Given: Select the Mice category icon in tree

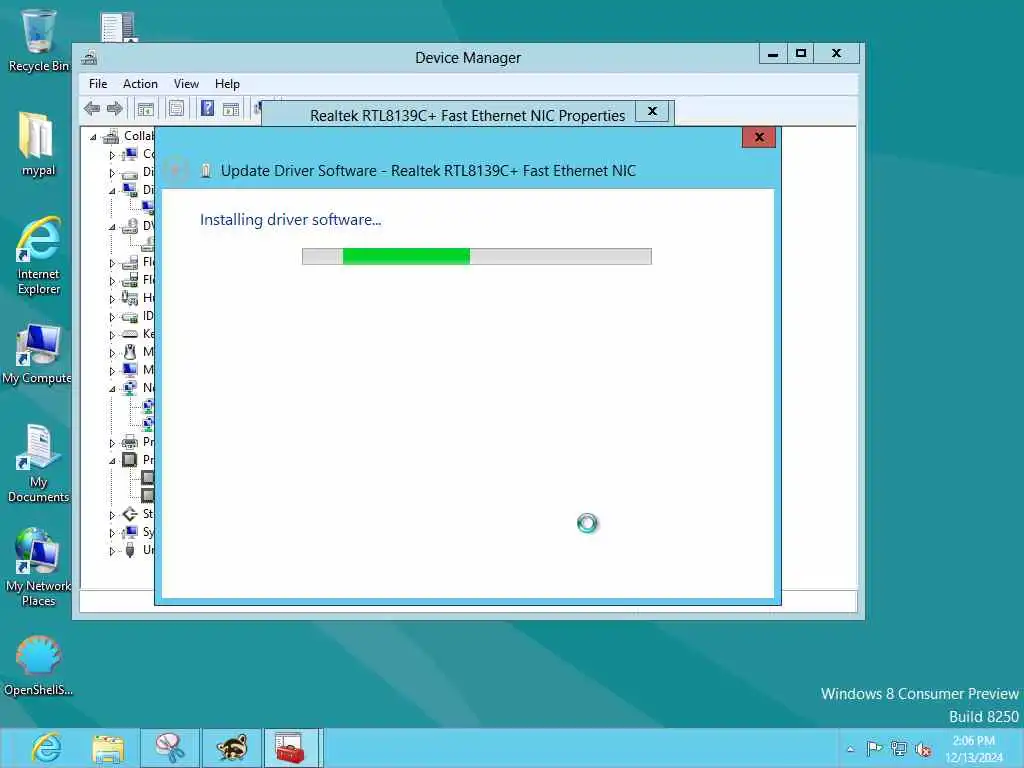Looking at the screenshot, I should coord(130,352).
